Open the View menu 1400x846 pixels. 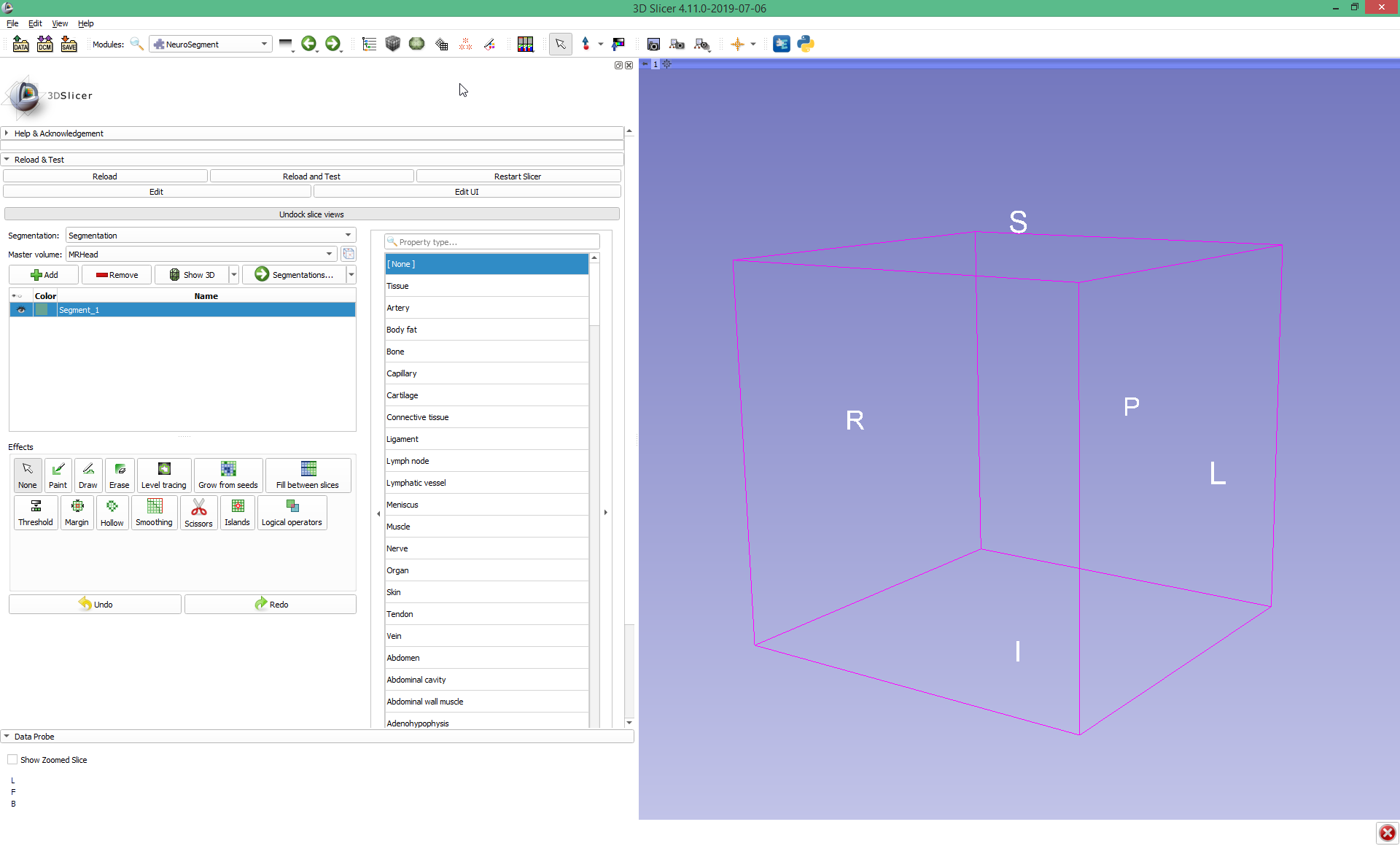tap(59, 23)
